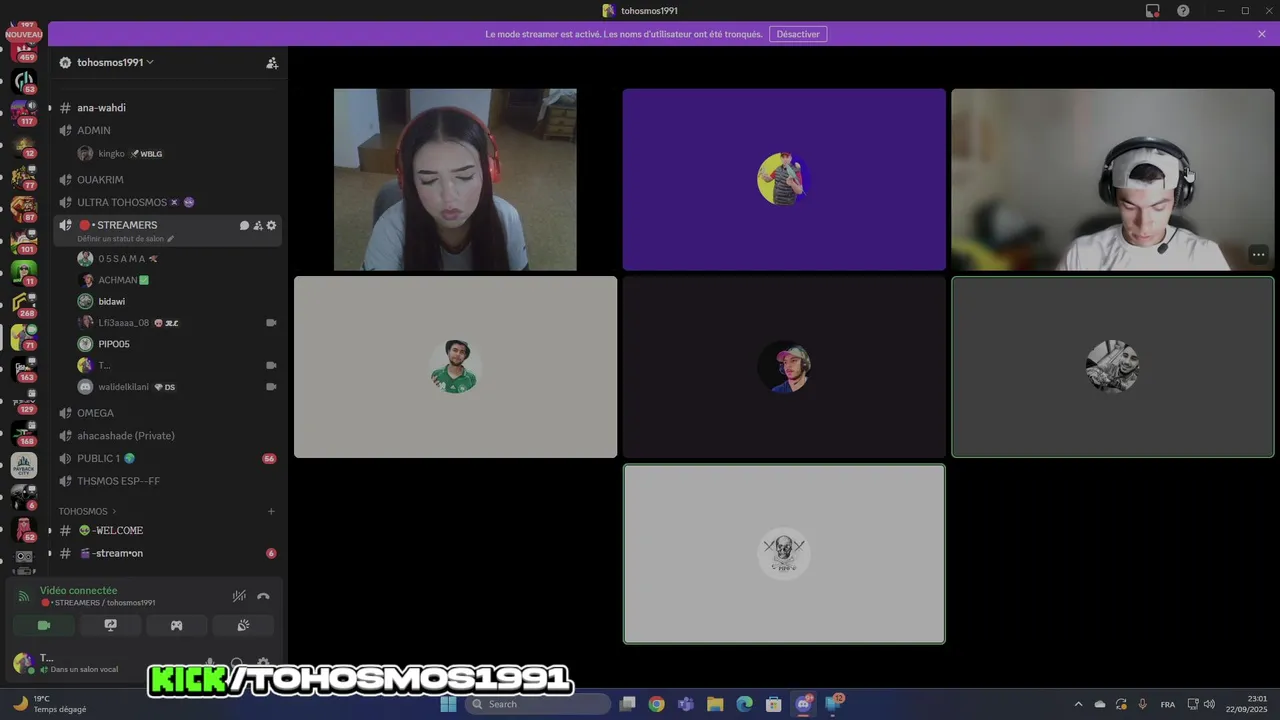
Task: Open Google Chrome from taskbar
Action: pos(656,704)
